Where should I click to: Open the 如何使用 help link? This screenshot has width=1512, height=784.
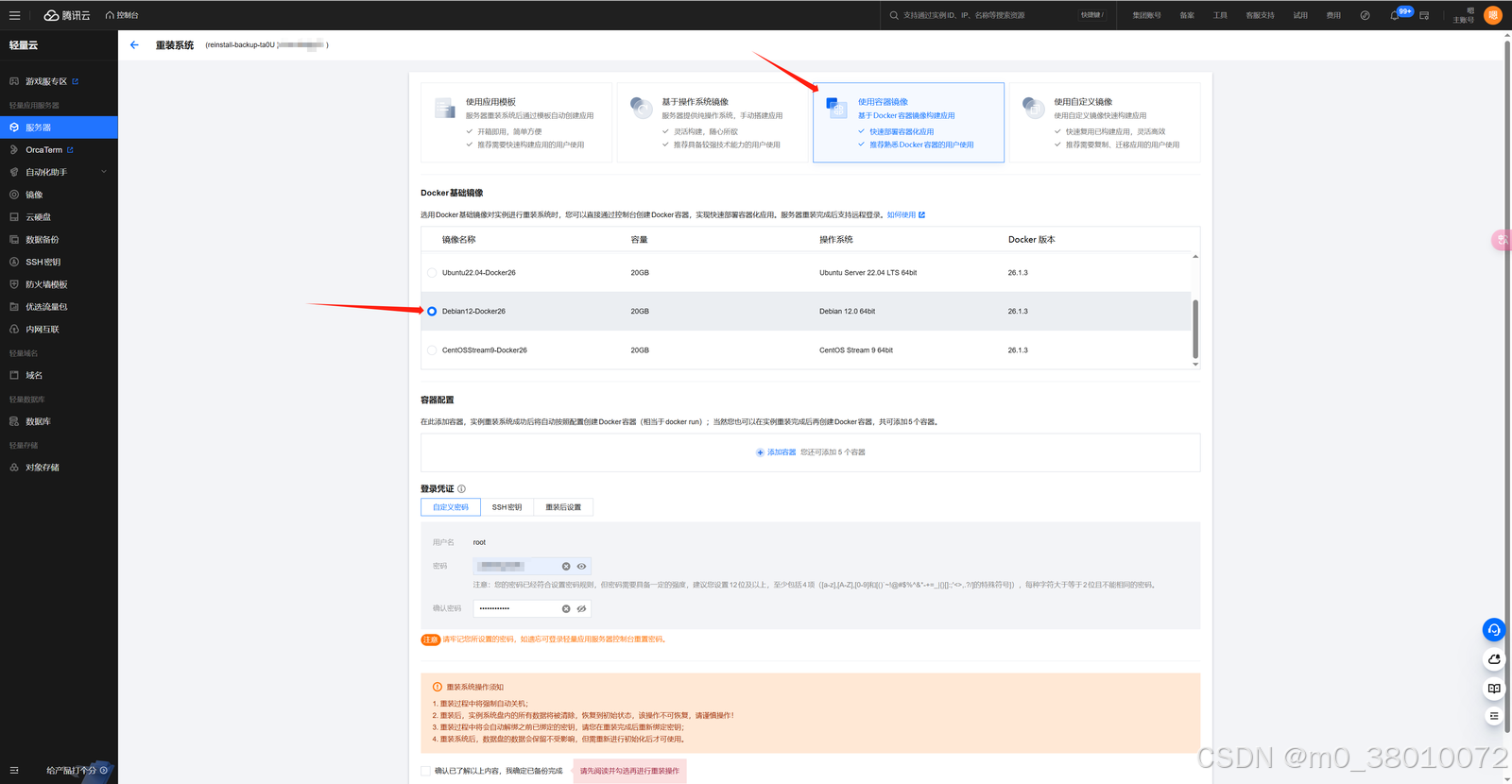tap(905, 215)
